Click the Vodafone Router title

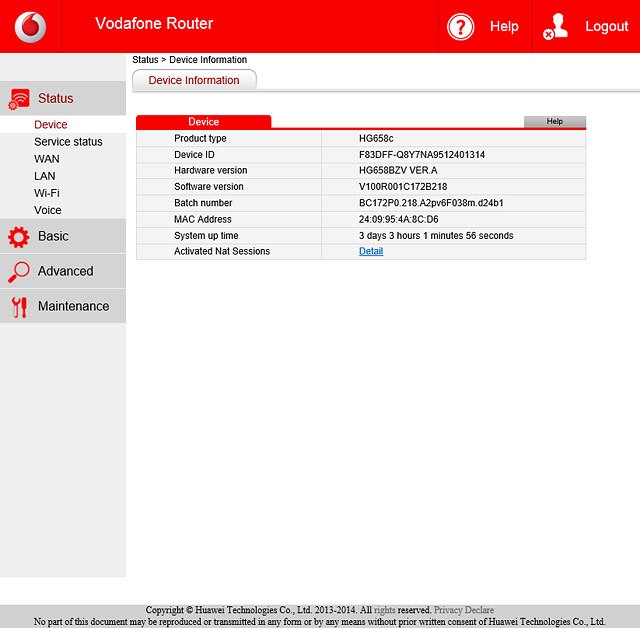coord(154,24)
